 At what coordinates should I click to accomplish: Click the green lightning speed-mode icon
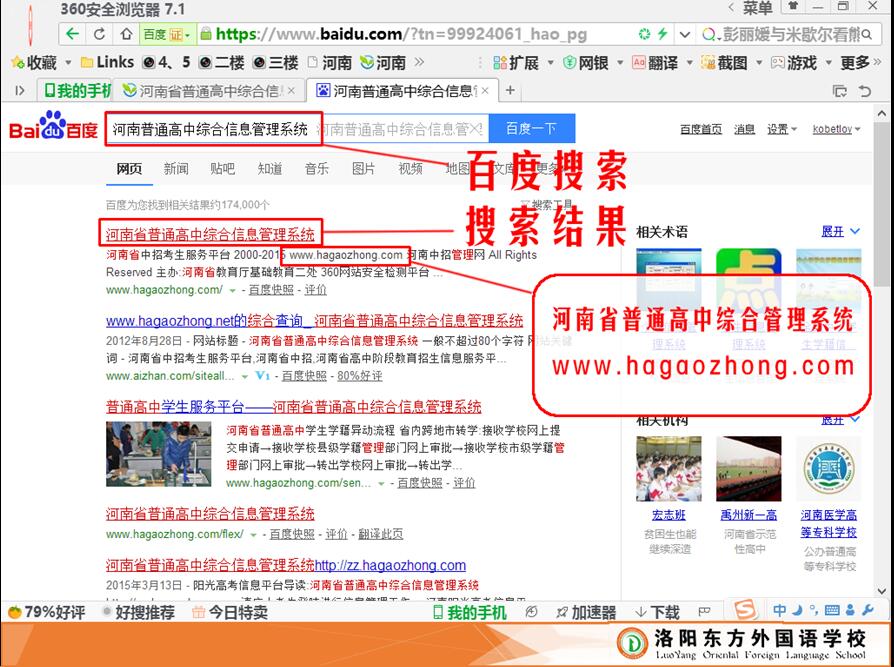pos(662,34)
